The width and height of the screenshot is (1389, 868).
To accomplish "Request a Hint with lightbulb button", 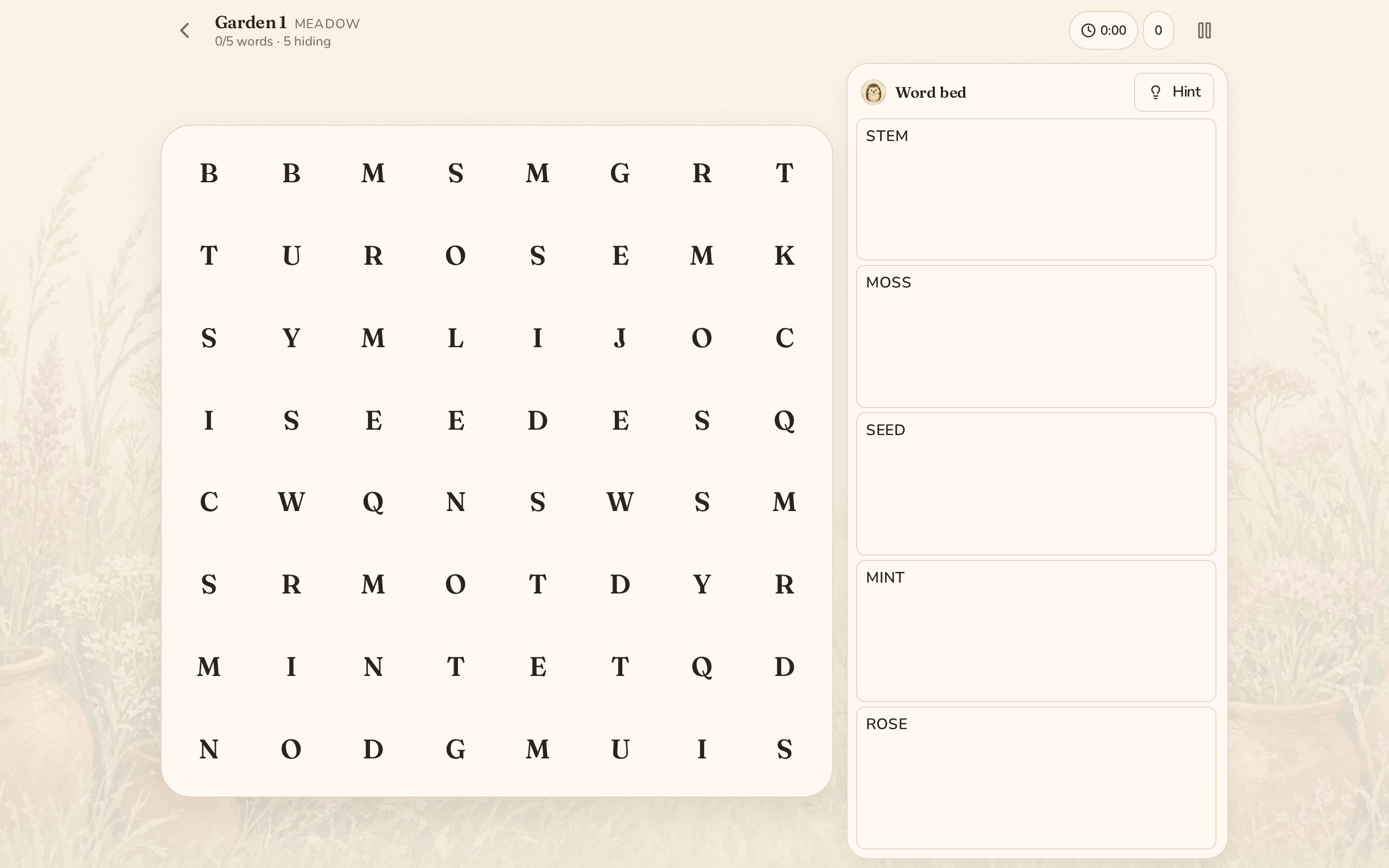I will click(x=1174, y=92).
